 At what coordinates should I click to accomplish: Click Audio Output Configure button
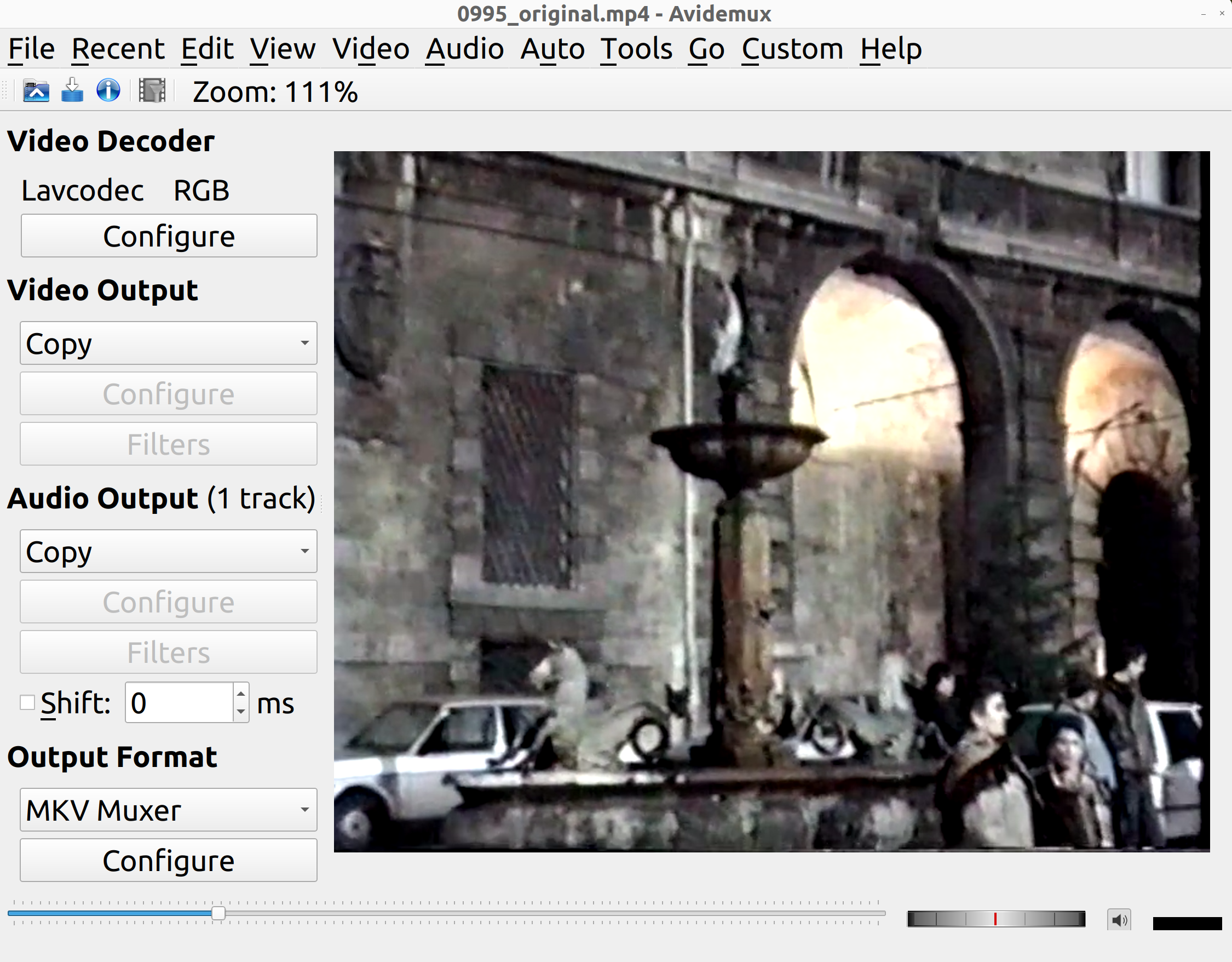(x=169, y=602)
